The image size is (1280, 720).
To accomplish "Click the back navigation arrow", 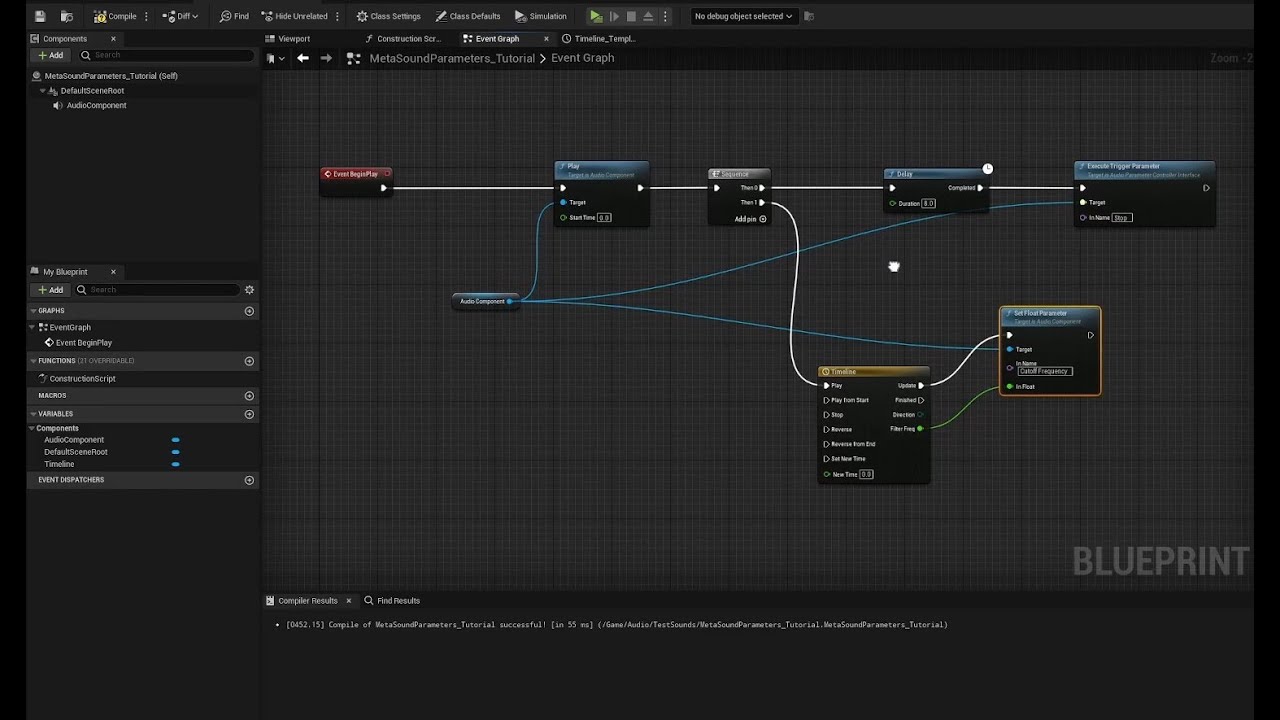I will (302, 58).
